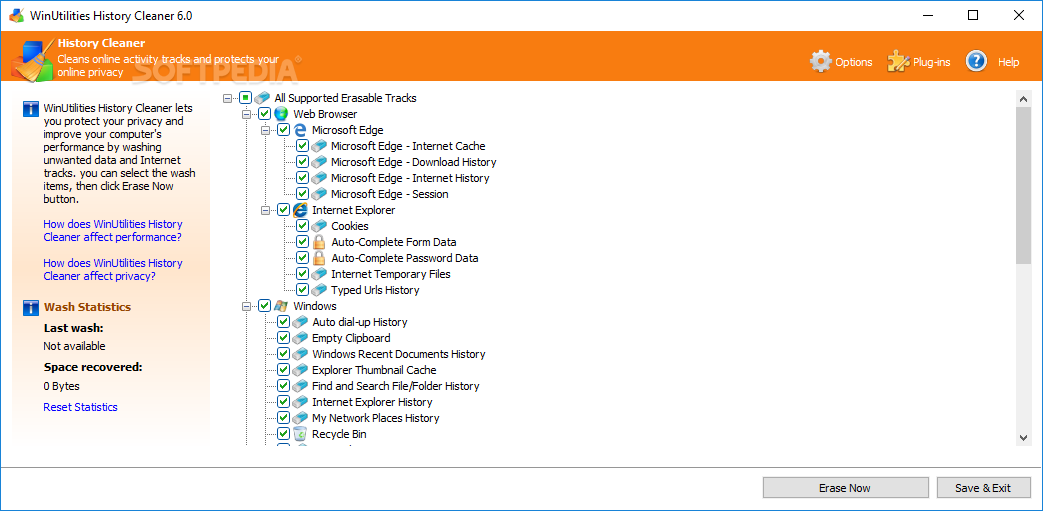The height and width of the screenshot is (511, 1043).
Task: Click the Reset Statistics link
Action: pos(80,407)
